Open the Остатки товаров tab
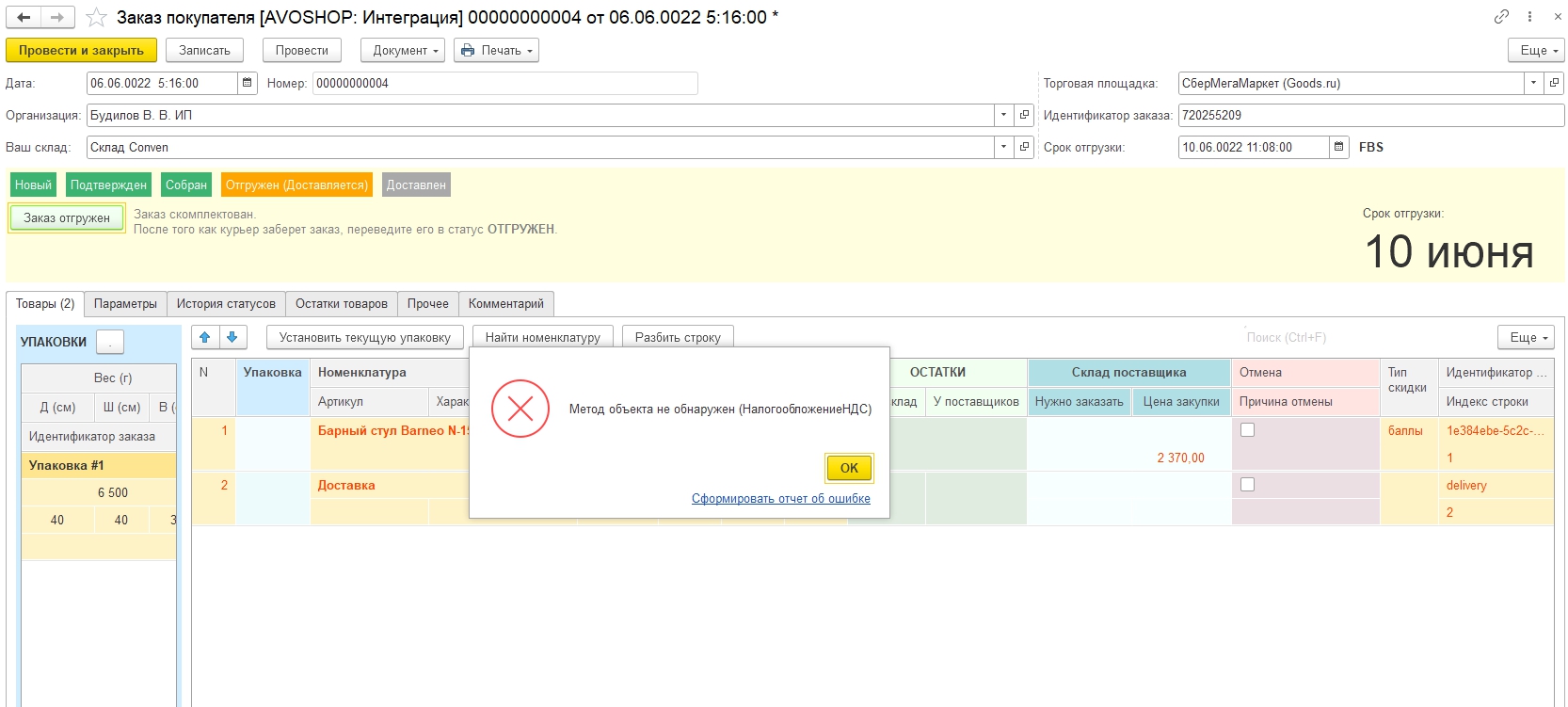The width and height of the screenshot is (1568, 707). [x=341, y=304]
